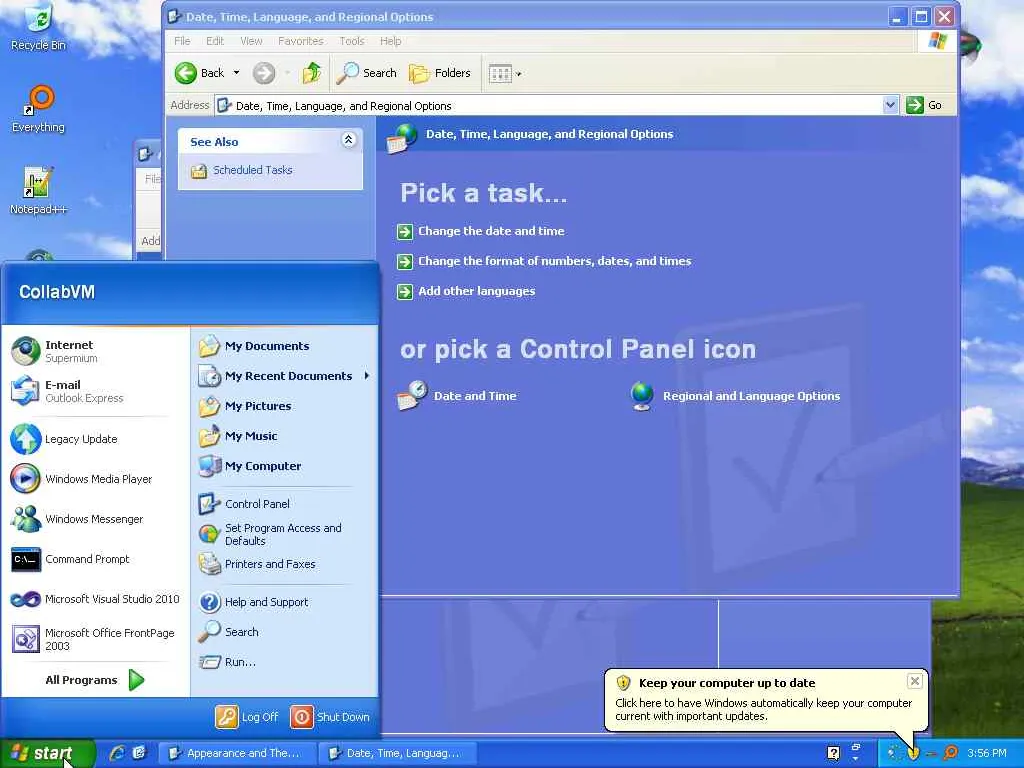Click the Windows Security shield tray icon
Image resolution: width=1024 pixels, height=768 pixels.
pos(913,753)
